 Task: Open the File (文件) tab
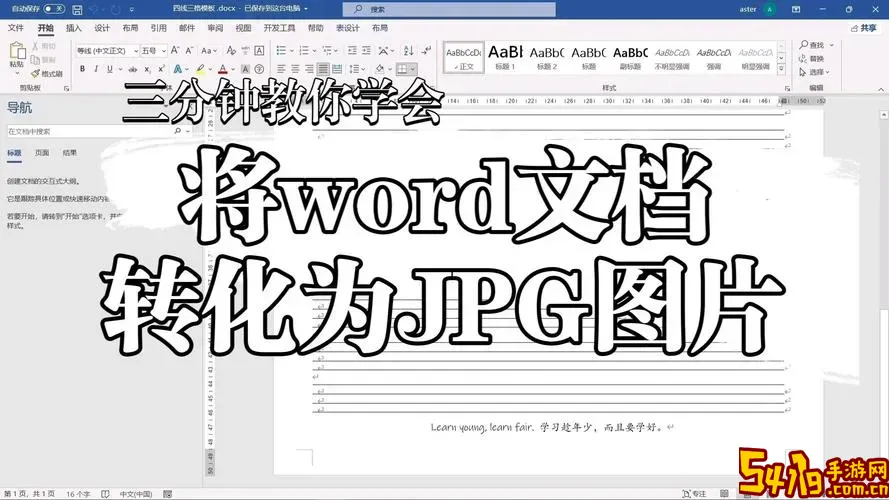[x=15, y=28]
